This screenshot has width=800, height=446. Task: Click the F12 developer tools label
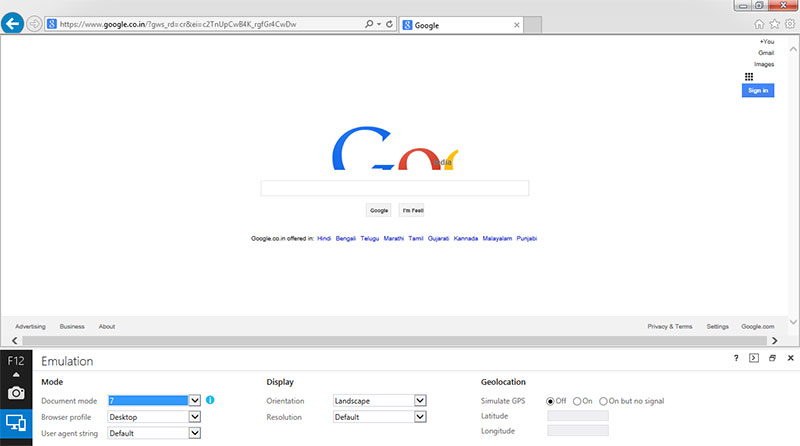[16, 361]
